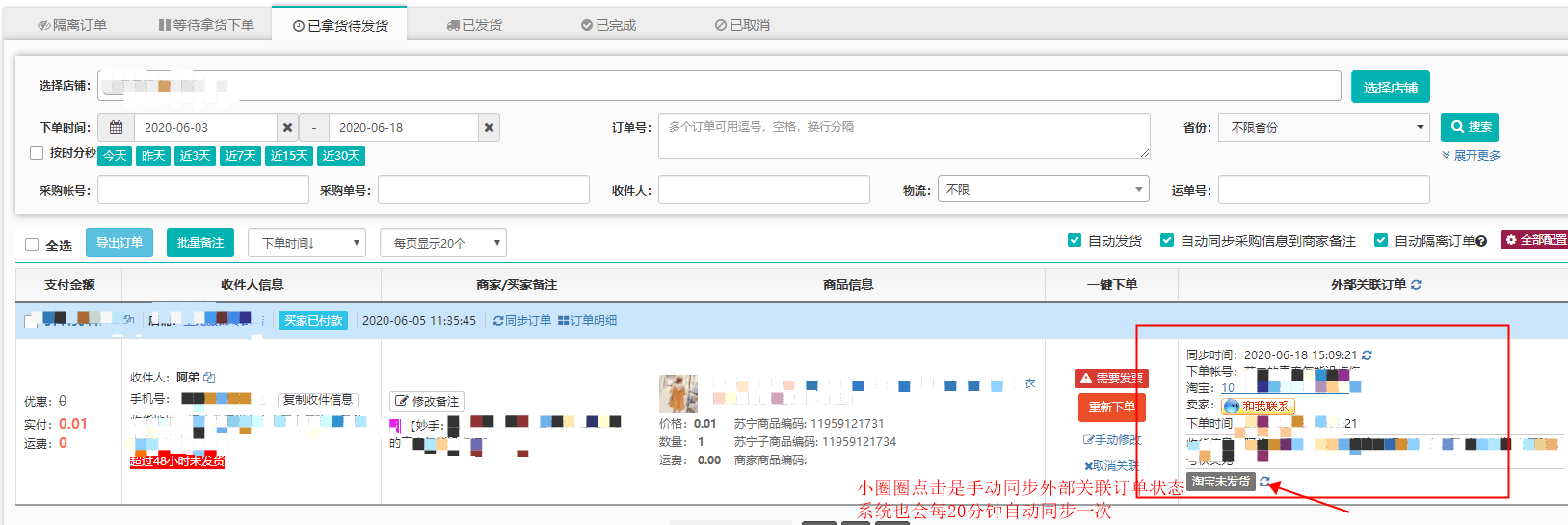This screenshot has height=525, width=1568.
Task: Click the orange 重新下单 button
Action: (x=1111, y=407)
